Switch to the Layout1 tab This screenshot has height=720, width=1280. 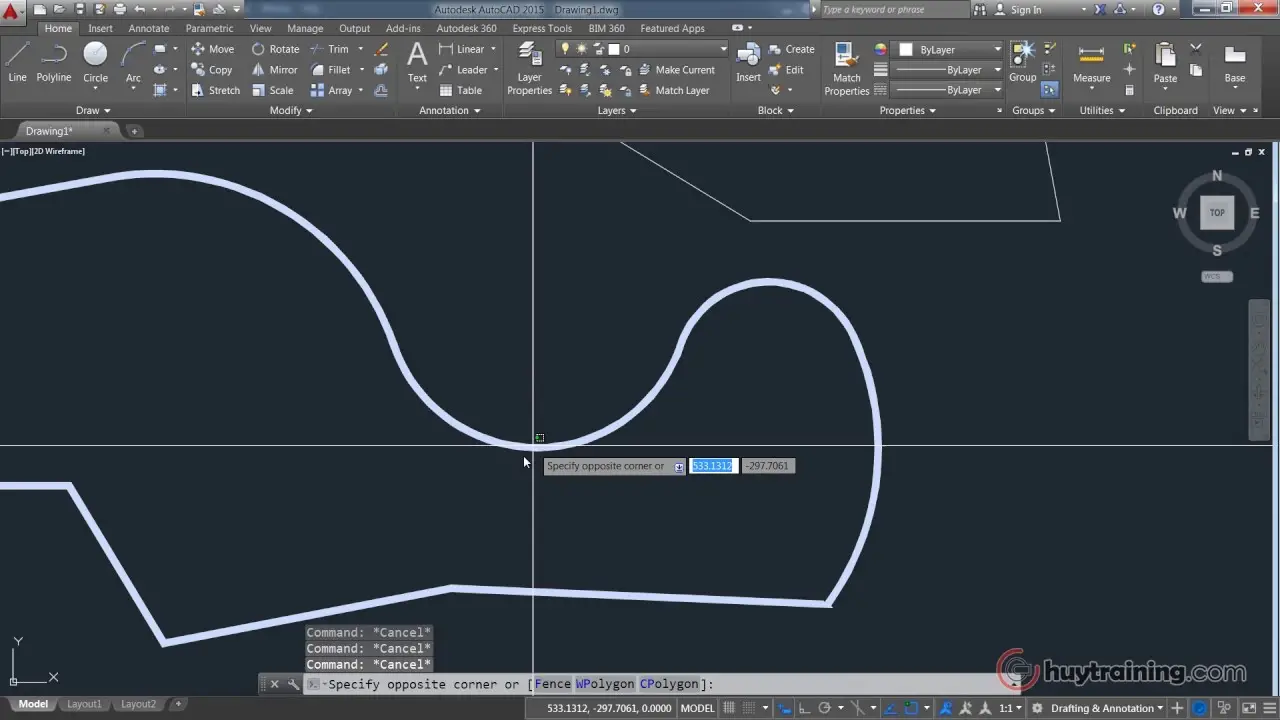coord(84,704)
